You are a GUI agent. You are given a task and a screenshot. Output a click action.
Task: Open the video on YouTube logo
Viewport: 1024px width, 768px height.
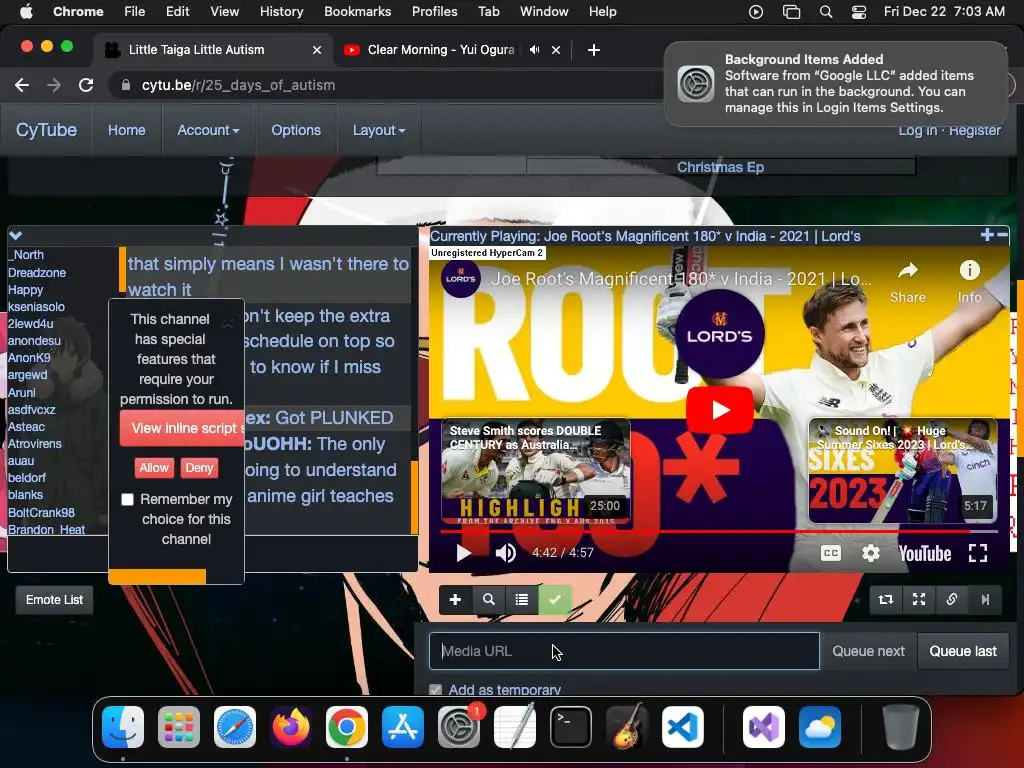click(x=925, y=554)
